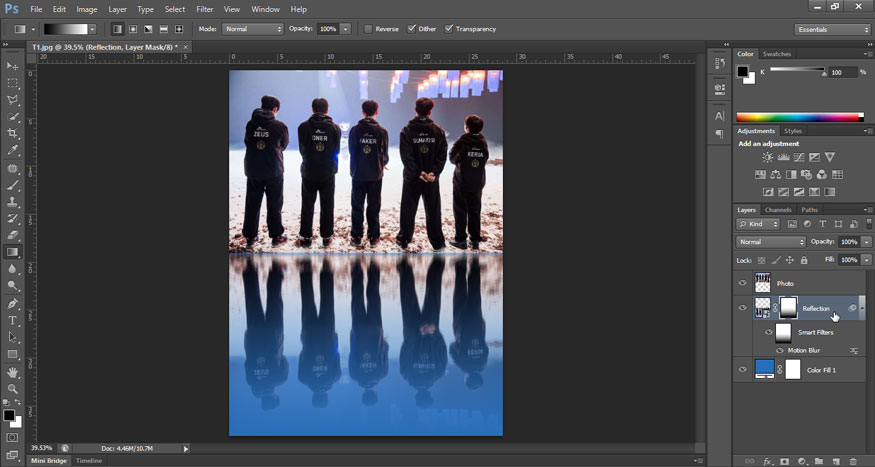Open the Timeline panel tab
This screenshot has width=875, height=467.
click(x=89, y=460)
